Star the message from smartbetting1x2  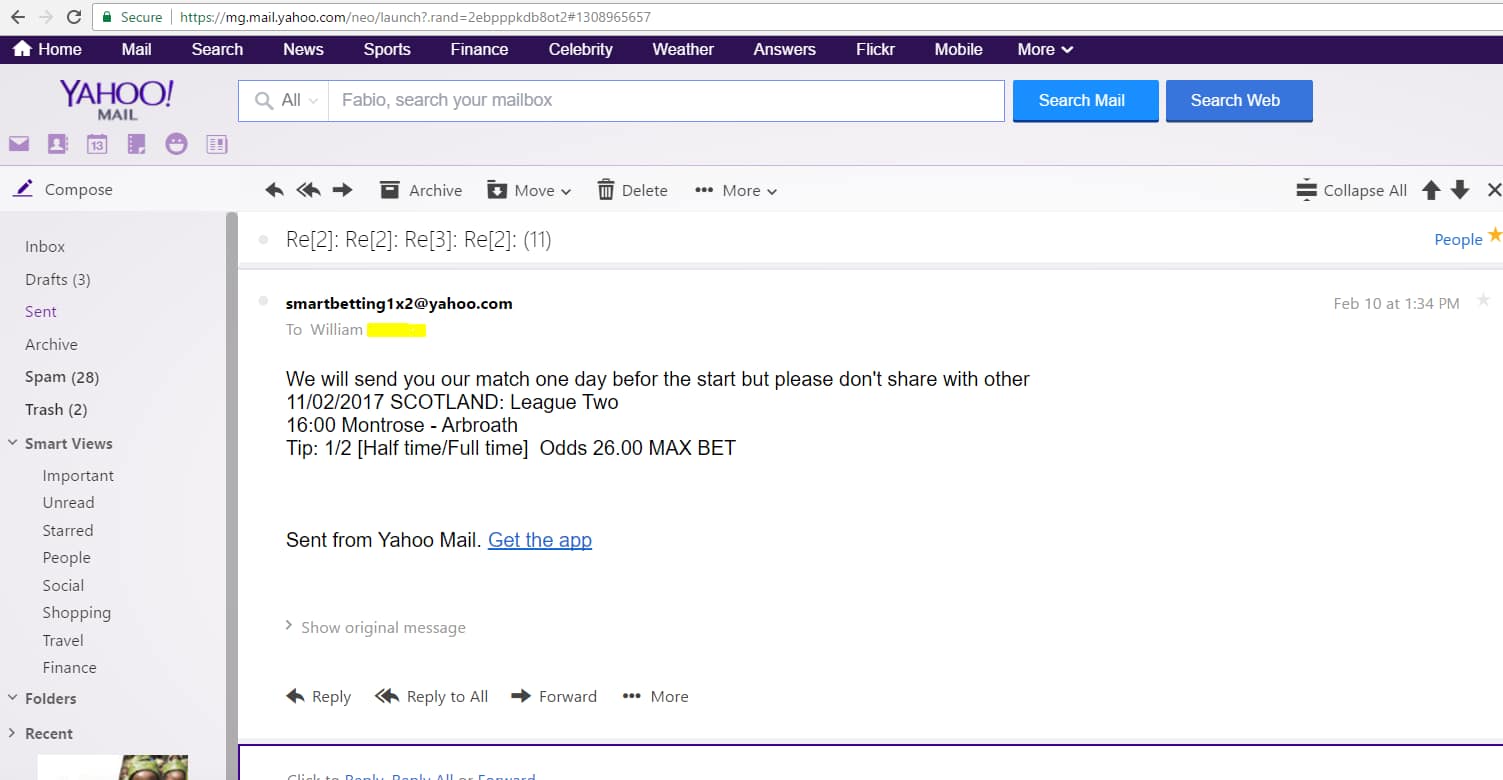[x=1483, y=301]
